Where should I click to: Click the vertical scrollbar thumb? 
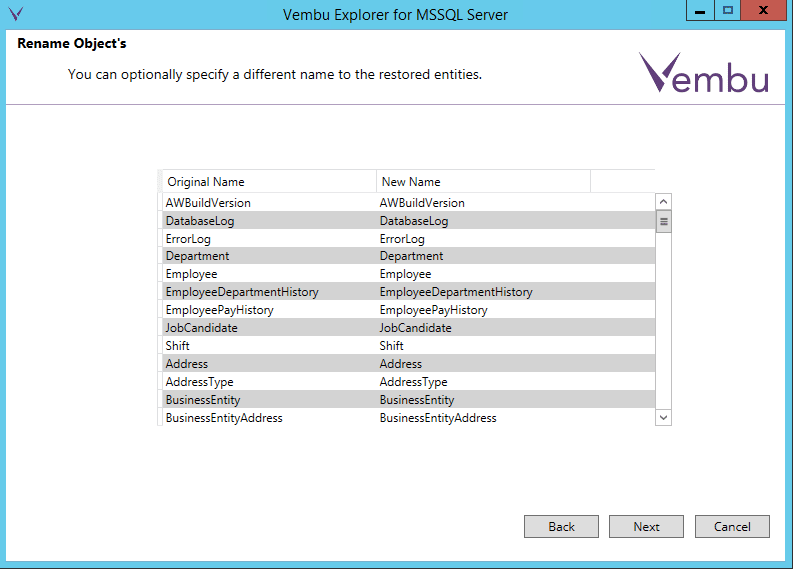[x=663, y=221]
